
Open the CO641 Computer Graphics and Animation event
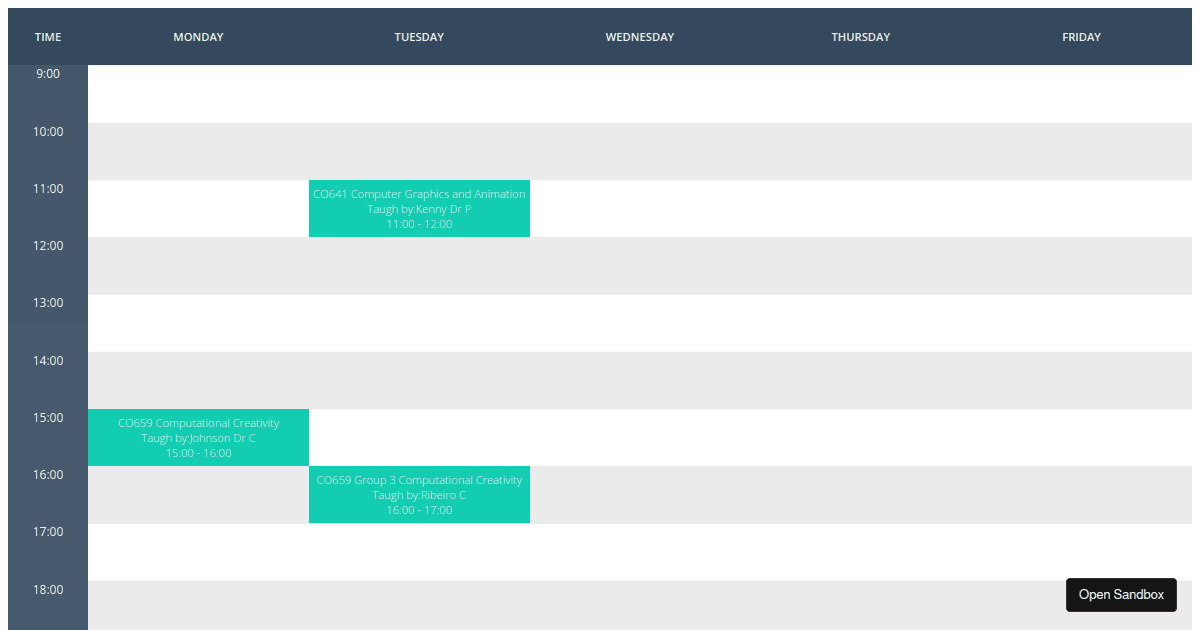click(x=419, y=208)
